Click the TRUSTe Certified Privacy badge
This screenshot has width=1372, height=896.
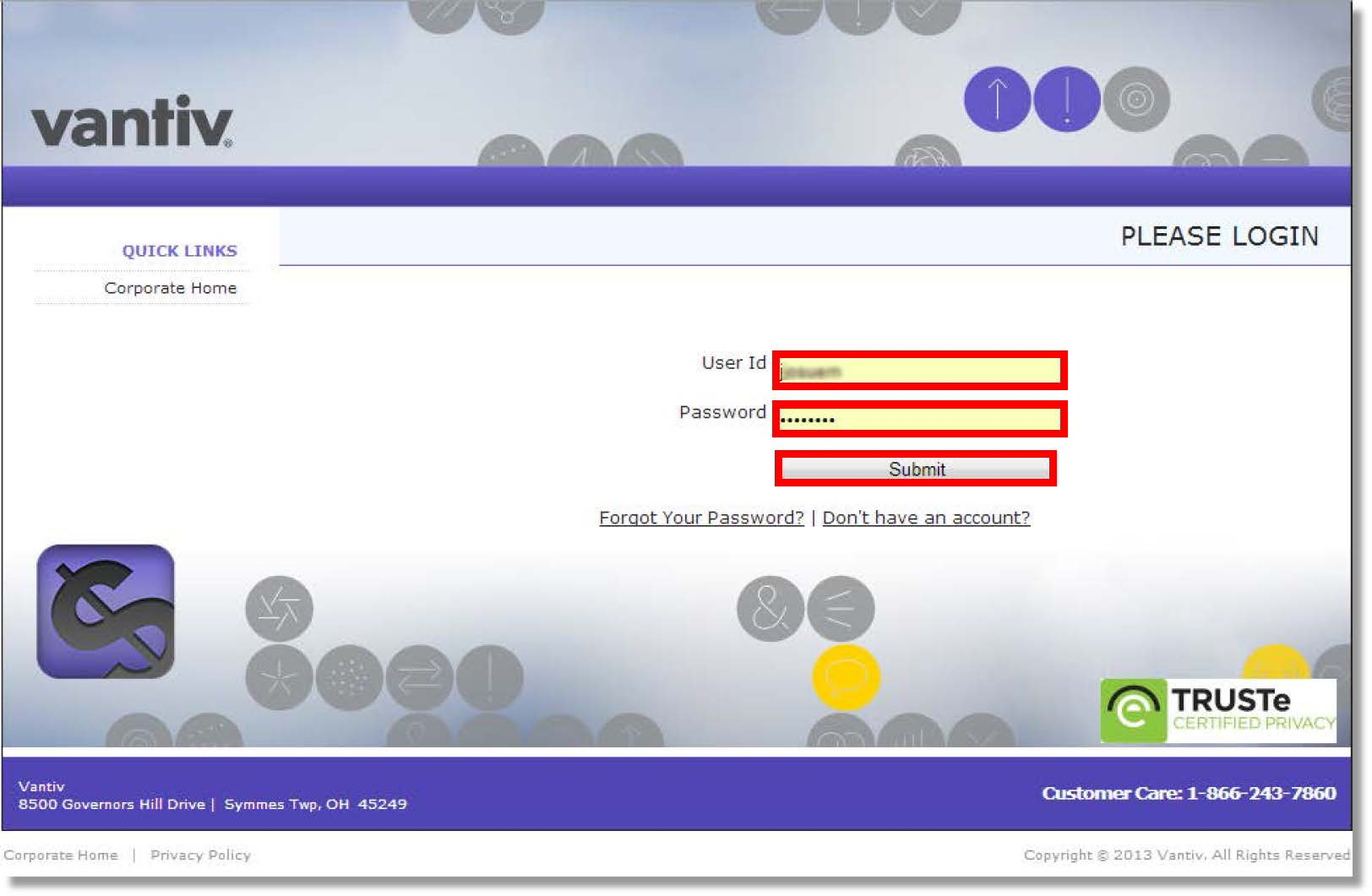[x=1215, y=709]
